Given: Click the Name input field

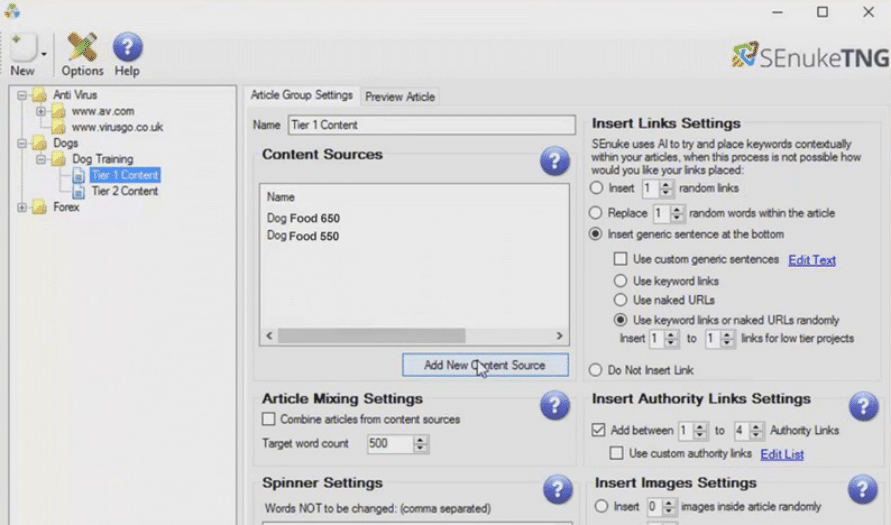Looking at the screenshot, I should point(431,125).
